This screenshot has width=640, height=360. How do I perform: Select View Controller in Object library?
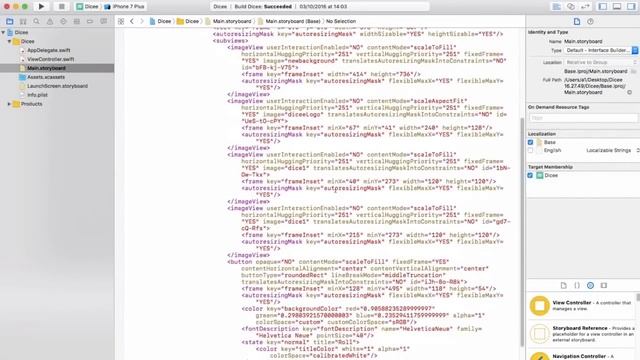point(582,306)
